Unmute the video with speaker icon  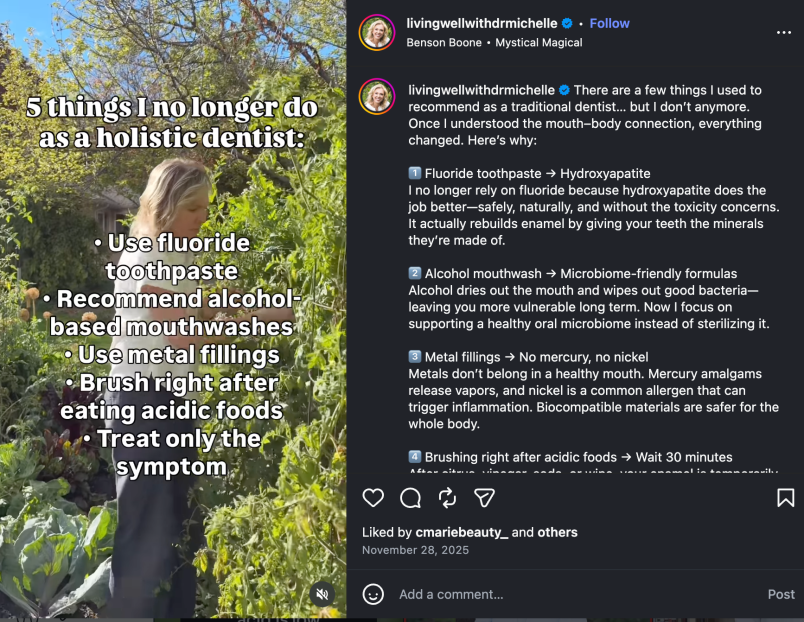[x=321, y=594]
